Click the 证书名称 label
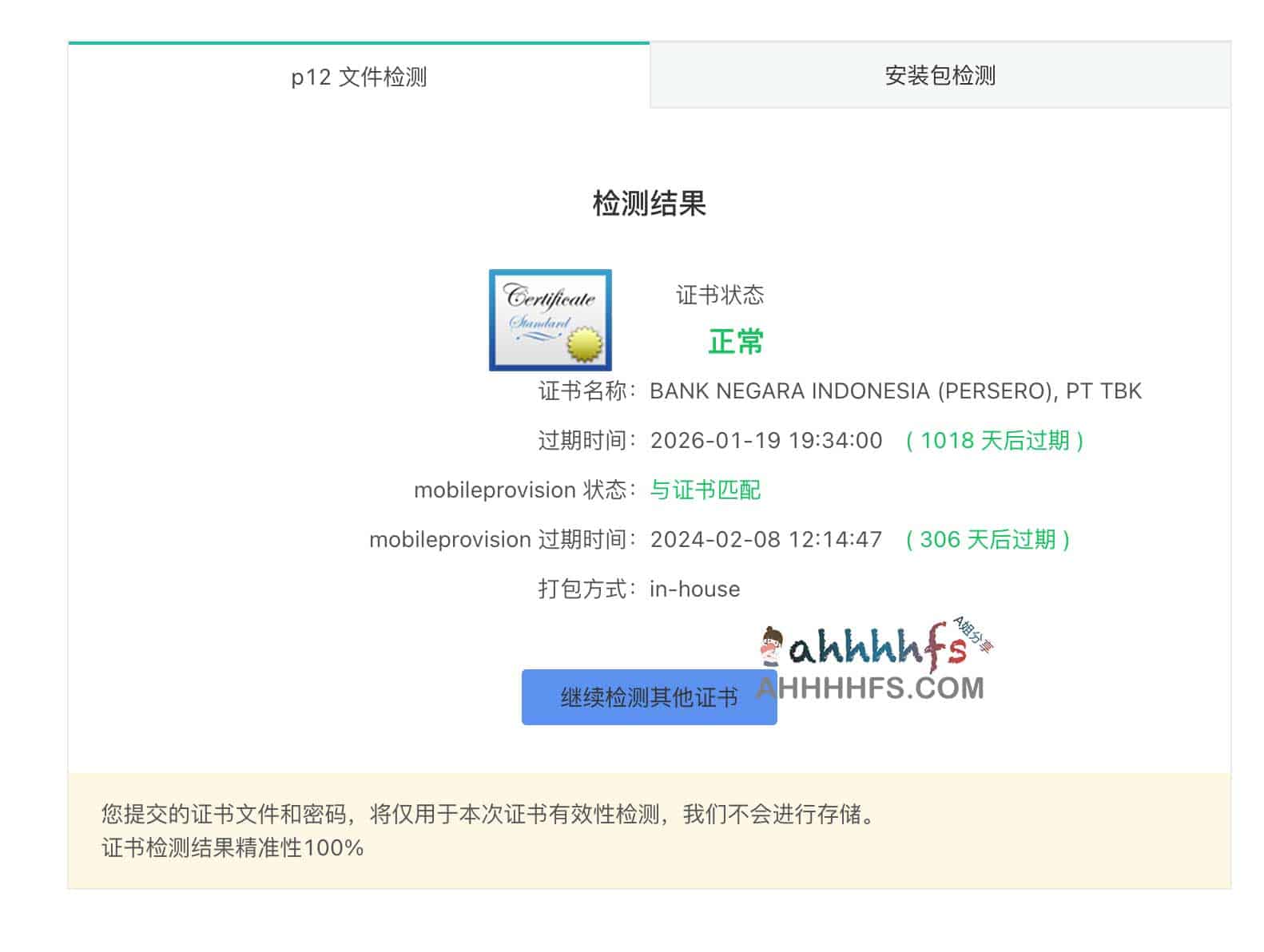The image size is (1264, 952). (x=587, y=391)
